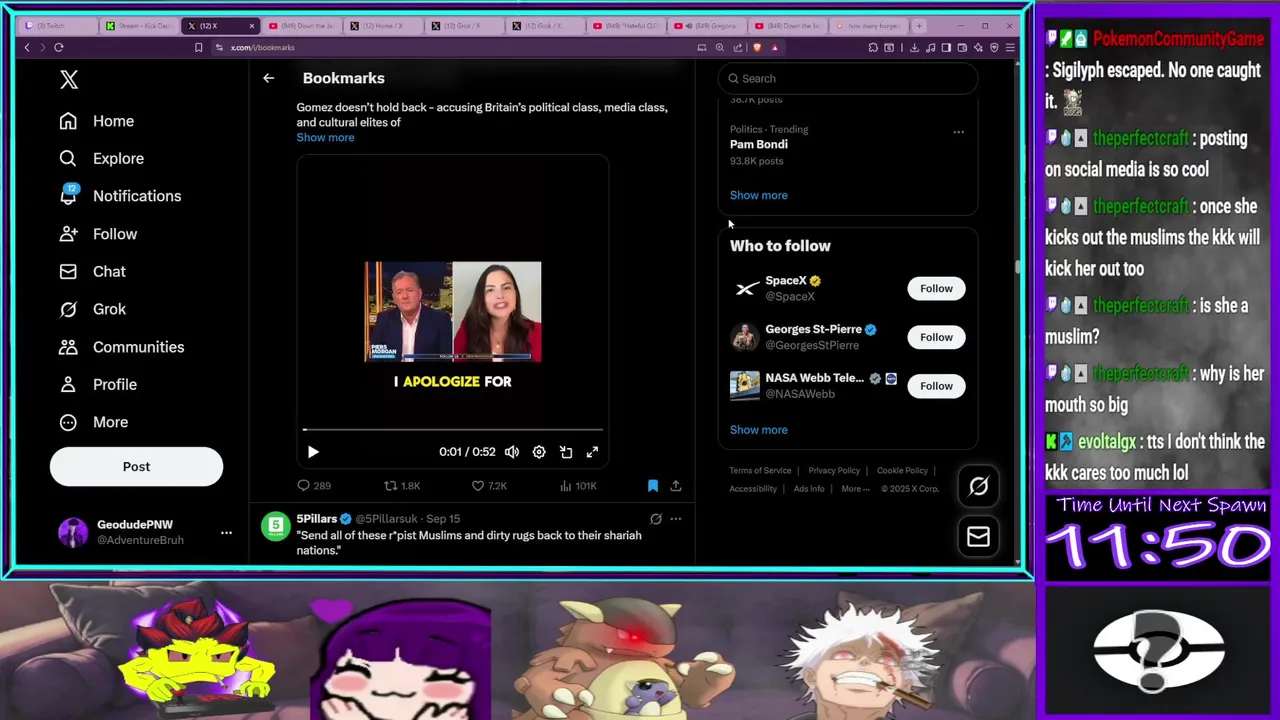Click the browser bookmark page icon

(x=198, y=47)
